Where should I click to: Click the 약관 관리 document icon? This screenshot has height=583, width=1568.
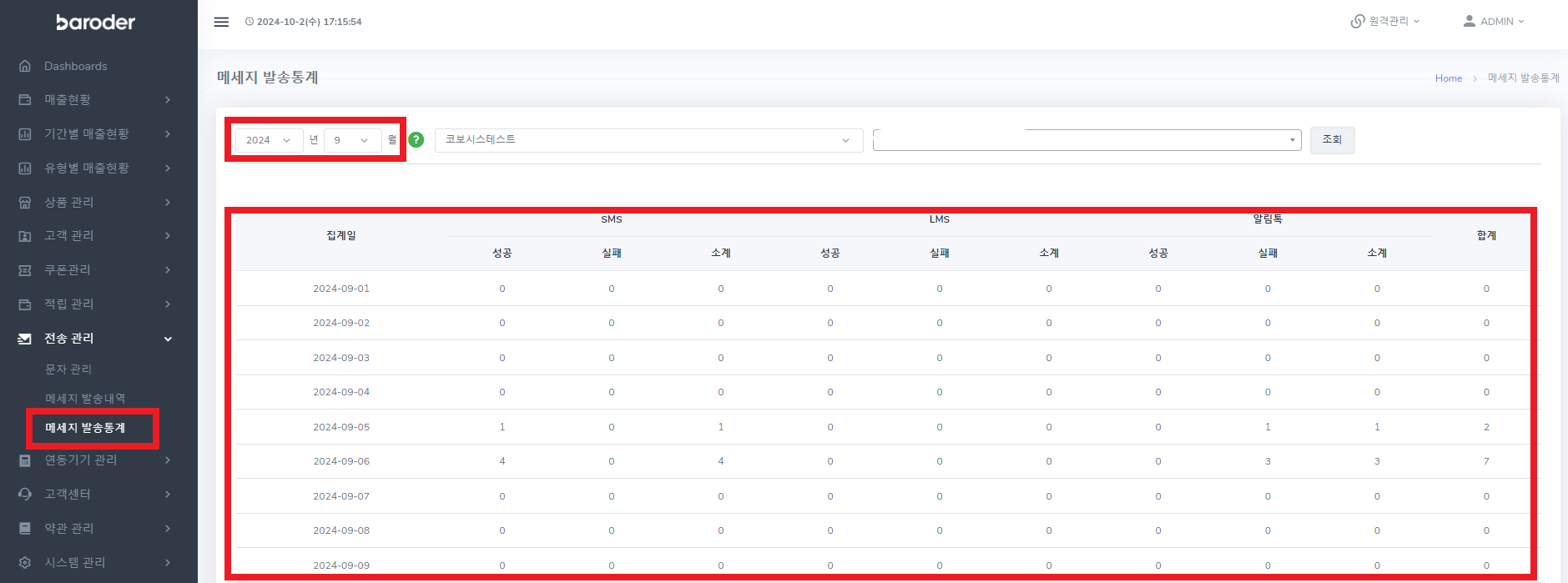point(25,528)
